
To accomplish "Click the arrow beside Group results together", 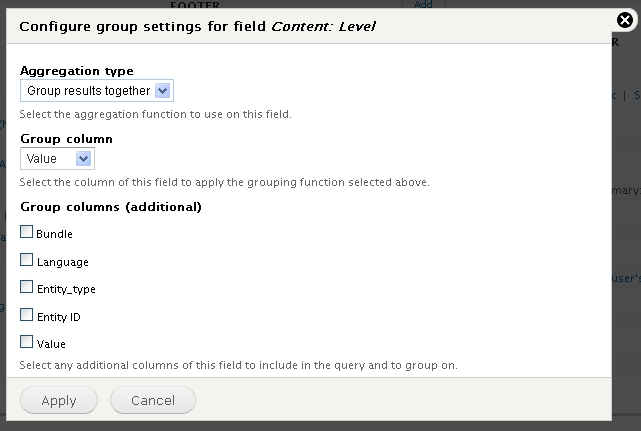I will pyautogui.click(x=162, y=90).
